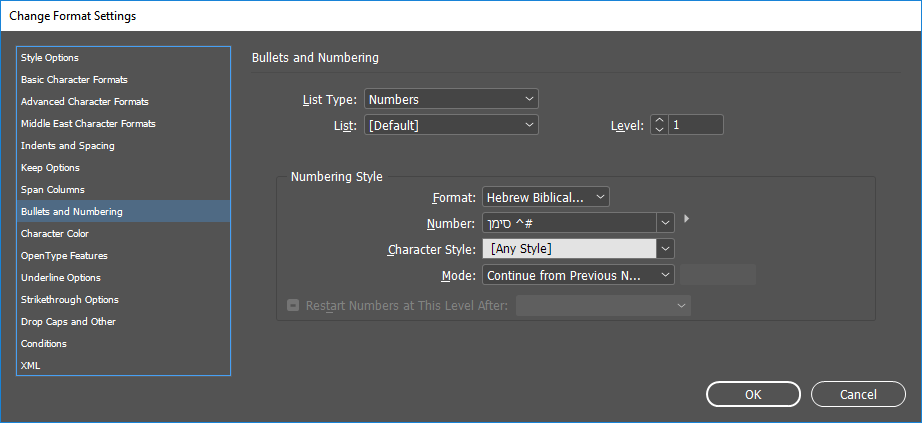Click the Cancel button
The height and width of the screenshot is (423, 922).
point(858,394)
